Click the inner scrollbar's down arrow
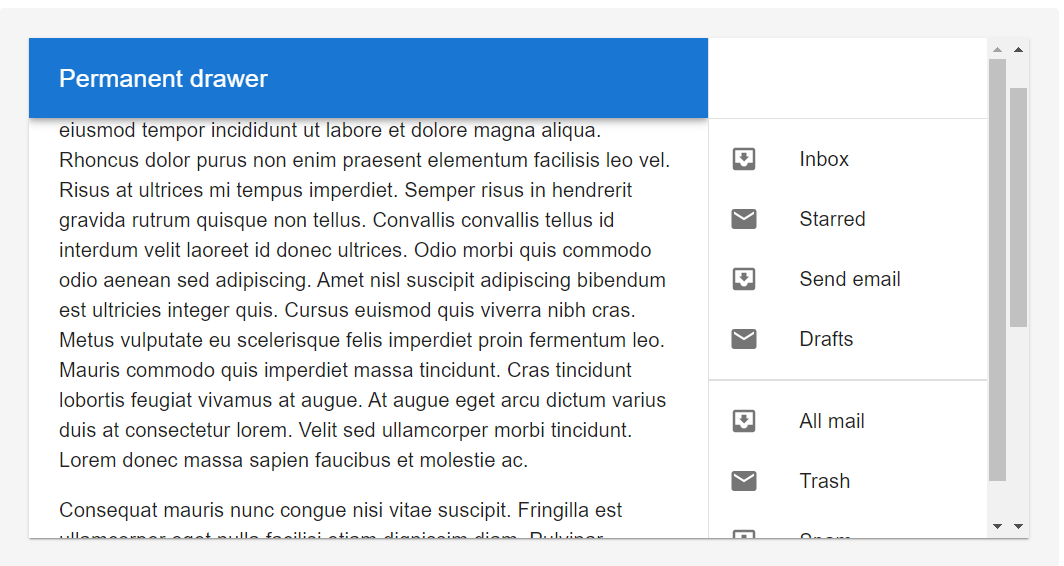The image size is (1064, 566). [997, 526]
